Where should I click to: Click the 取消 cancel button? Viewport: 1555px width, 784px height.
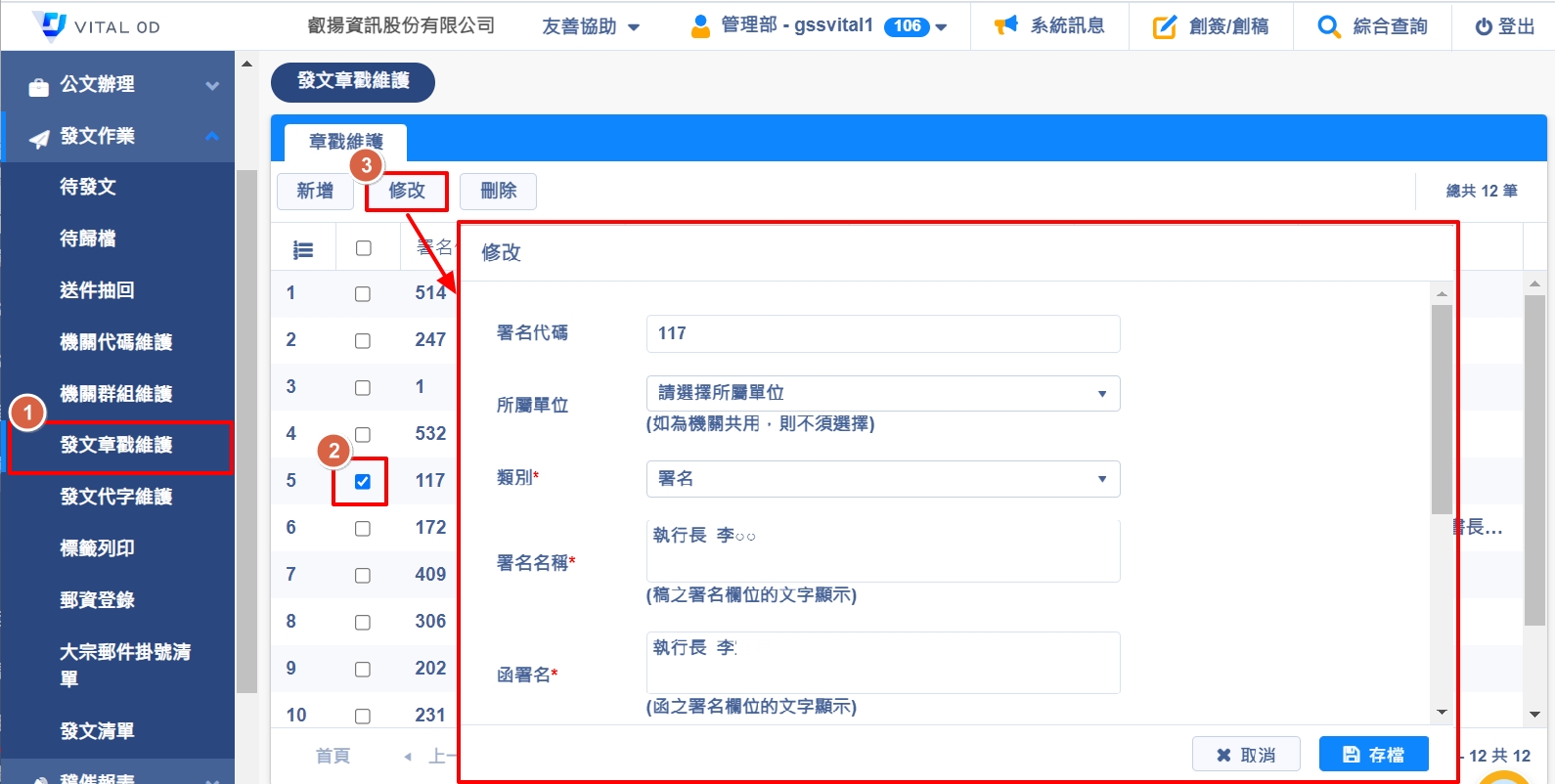pos(1245,755)
